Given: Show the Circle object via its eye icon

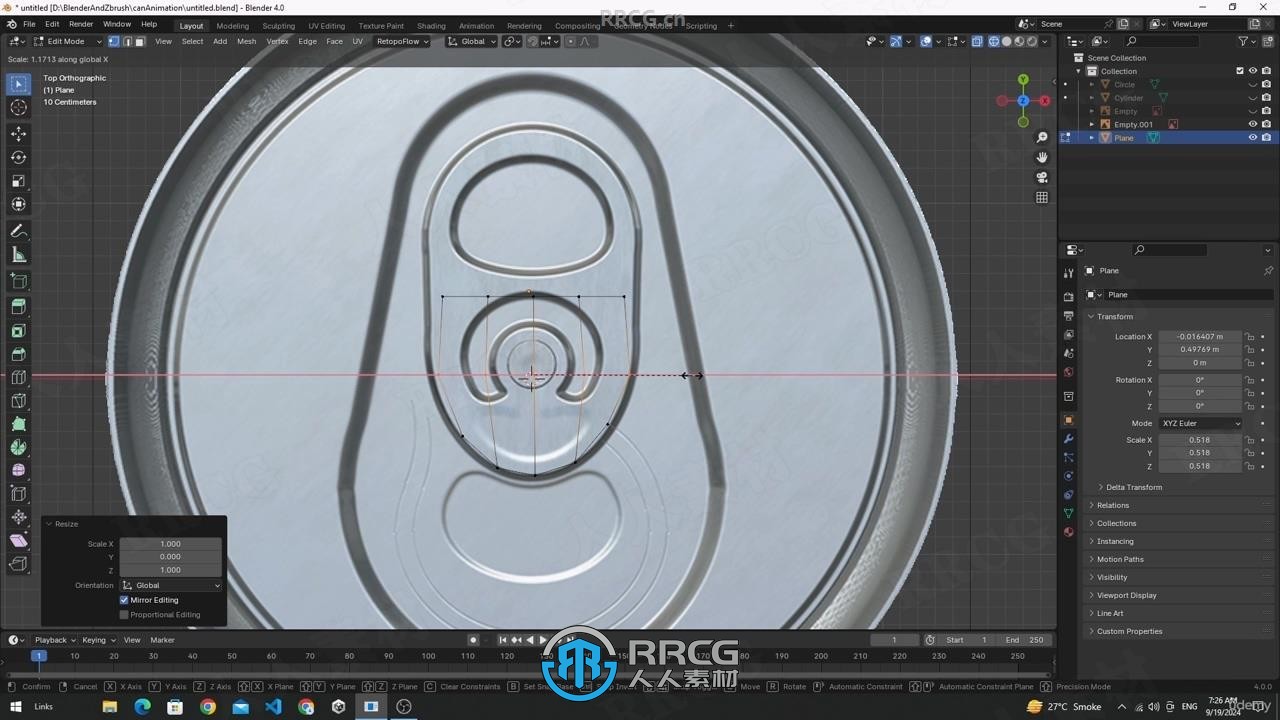Looking at the screenshot, I should pyautogui.click(x=1252, y=85).
